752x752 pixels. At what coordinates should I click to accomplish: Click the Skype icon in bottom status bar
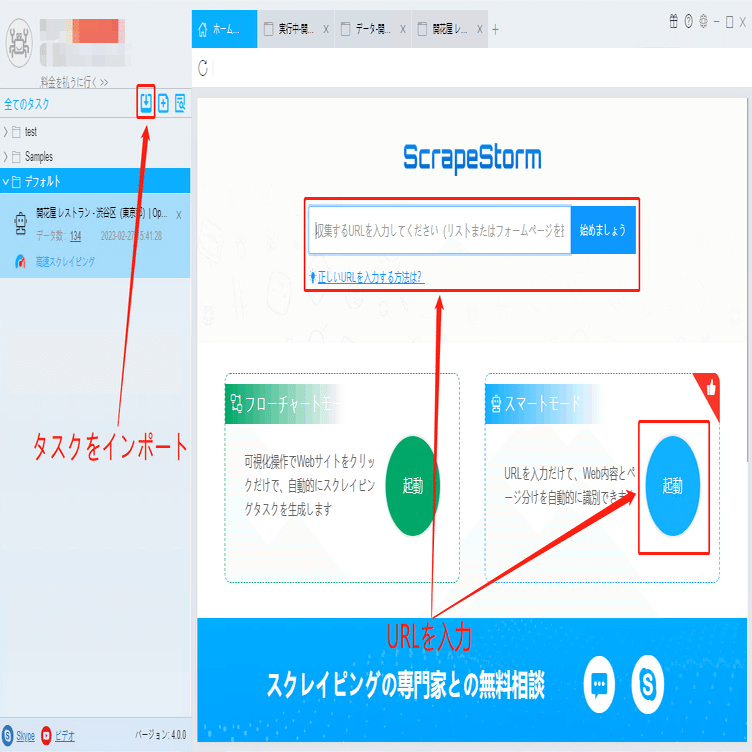[x=7, y=735]
